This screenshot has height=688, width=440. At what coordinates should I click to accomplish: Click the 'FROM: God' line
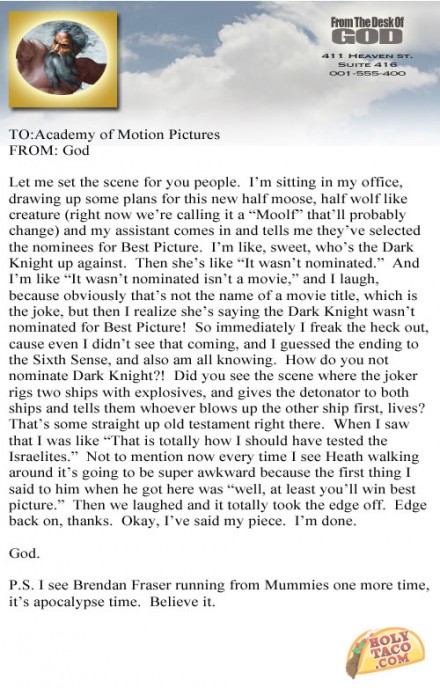tap(49, 150)
